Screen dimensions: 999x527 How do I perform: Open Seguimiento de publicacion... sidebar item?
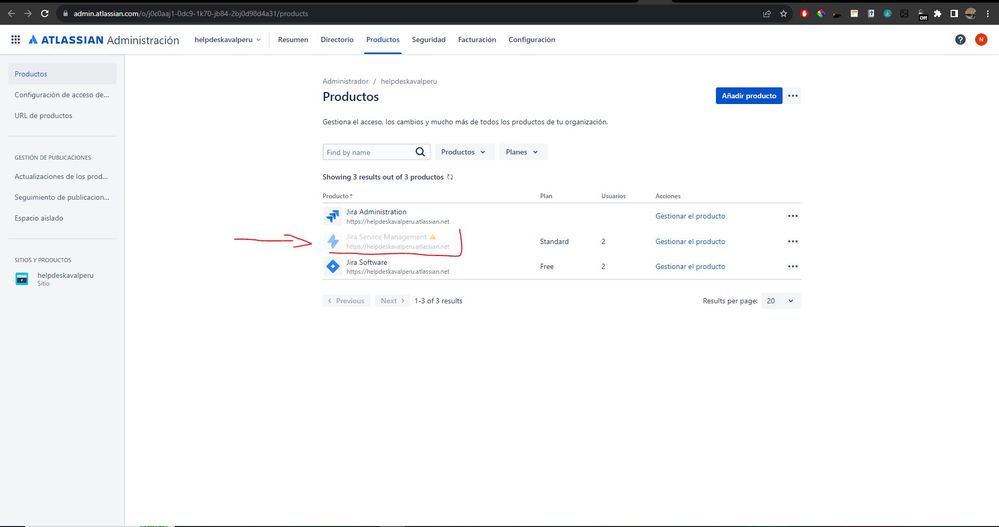(x=62, y=198)
